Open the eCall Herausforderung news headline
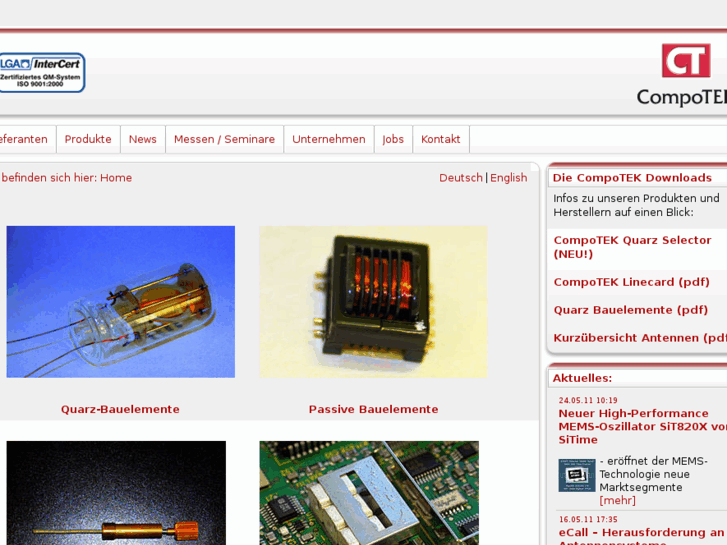 [642, 536]
